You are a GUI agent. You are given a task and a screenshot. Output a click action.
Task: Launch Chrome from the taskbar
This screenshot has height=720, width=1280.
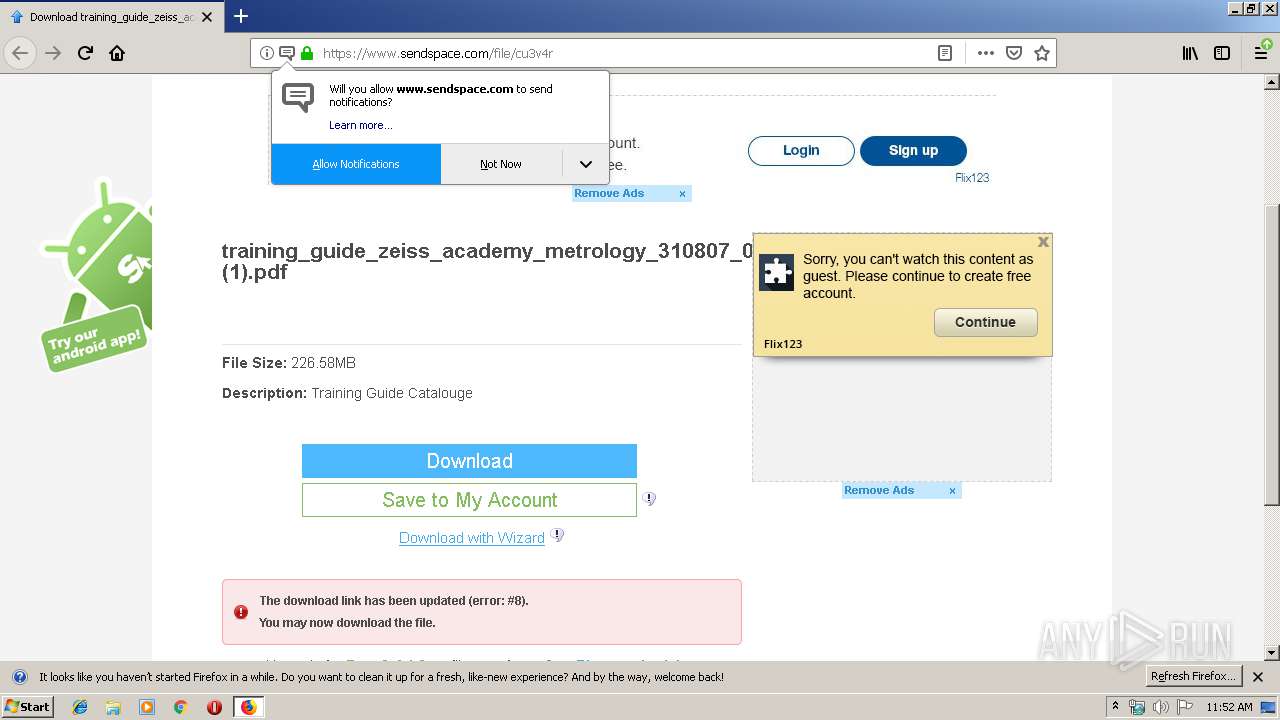(181, 707)
